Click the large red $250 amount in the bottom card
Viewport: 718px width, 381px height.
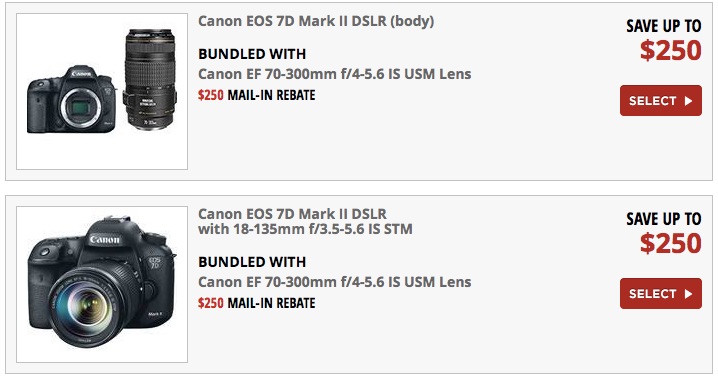[671, 243]
